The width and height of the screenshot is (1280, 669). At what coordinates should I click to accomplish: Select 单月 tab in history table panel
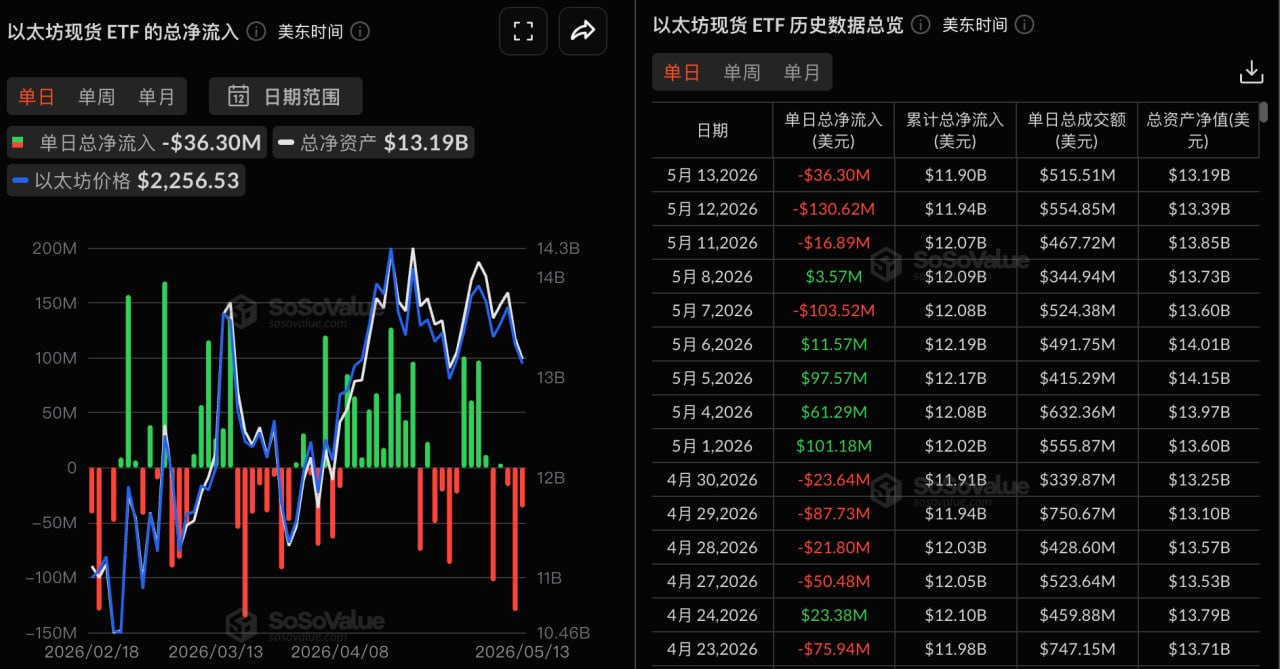click(802, 72)
